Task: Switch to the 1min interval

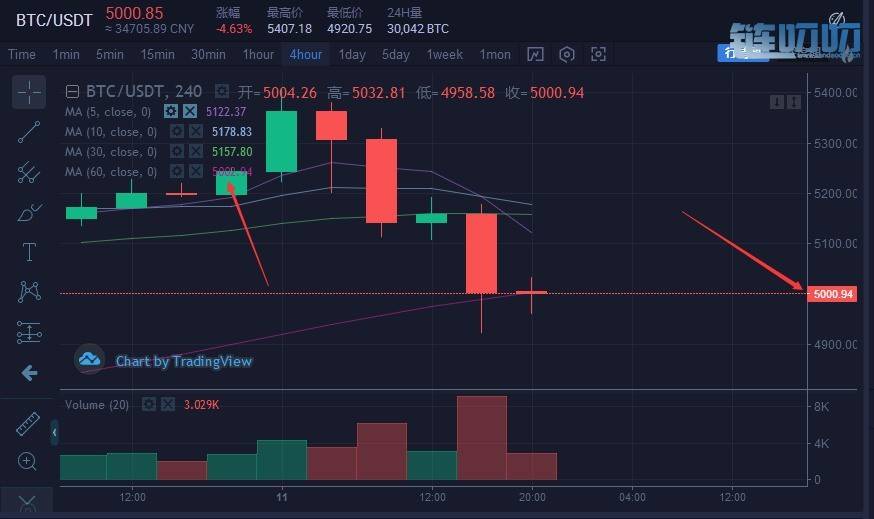Action: point(66,55)
